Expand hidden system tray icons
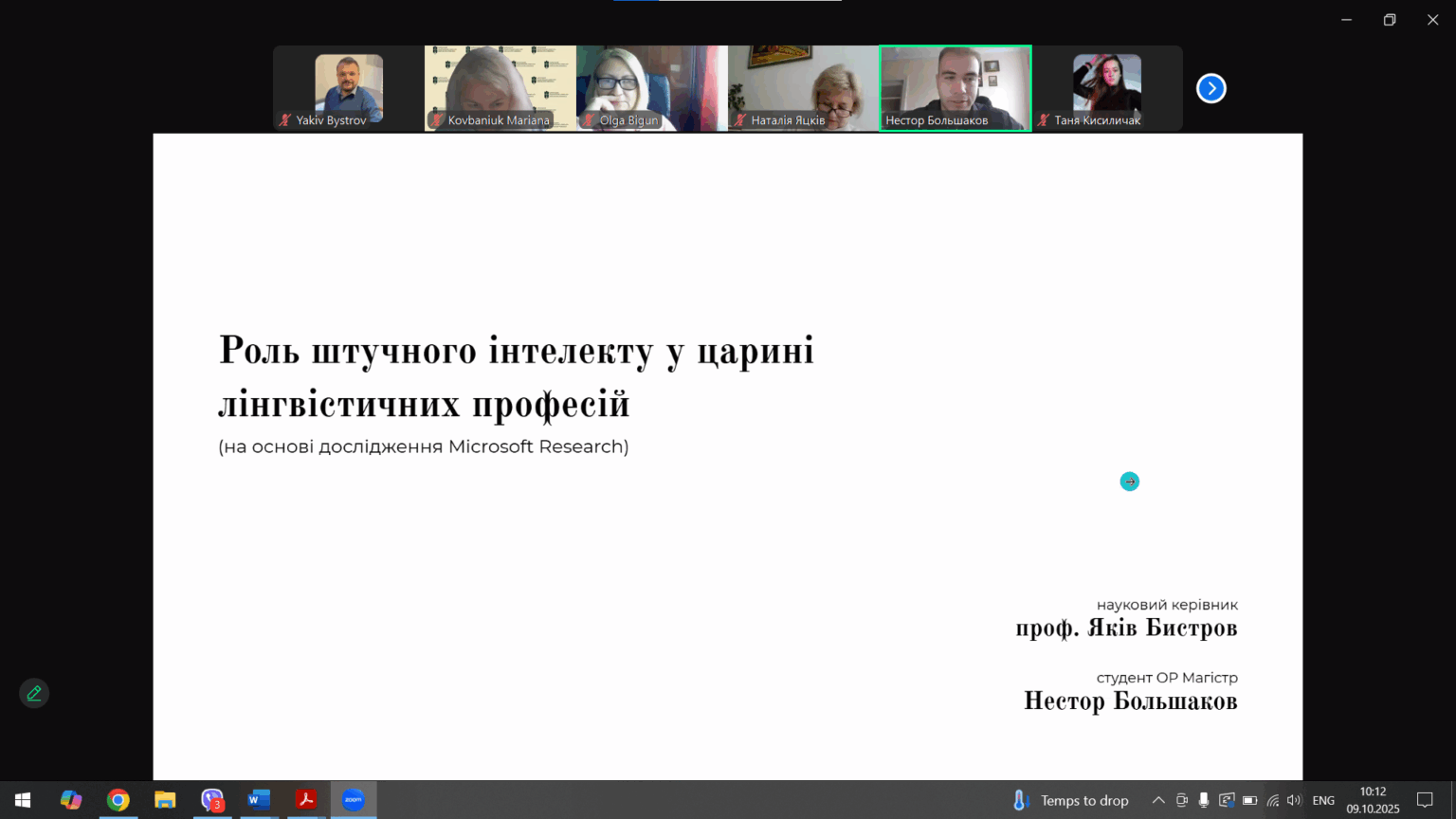Screen dimensions: 1456x819 pyautogui.click(x=1158, y=800)
